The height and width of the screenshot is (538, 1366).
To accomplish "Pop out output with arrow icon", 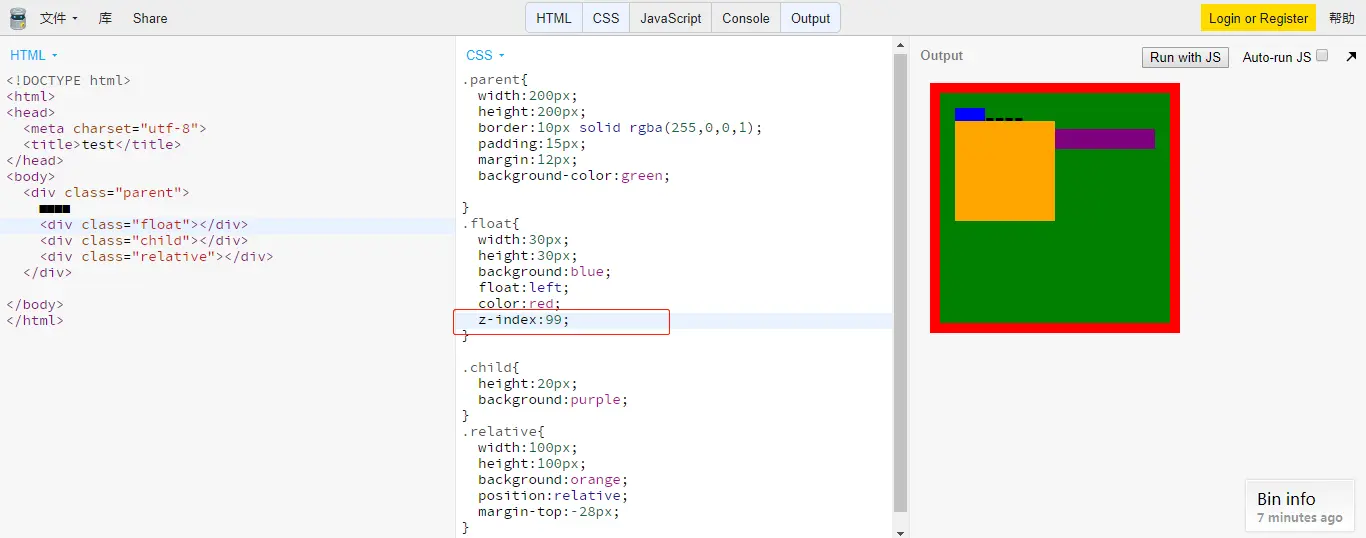I will (x=1351, y=57).
